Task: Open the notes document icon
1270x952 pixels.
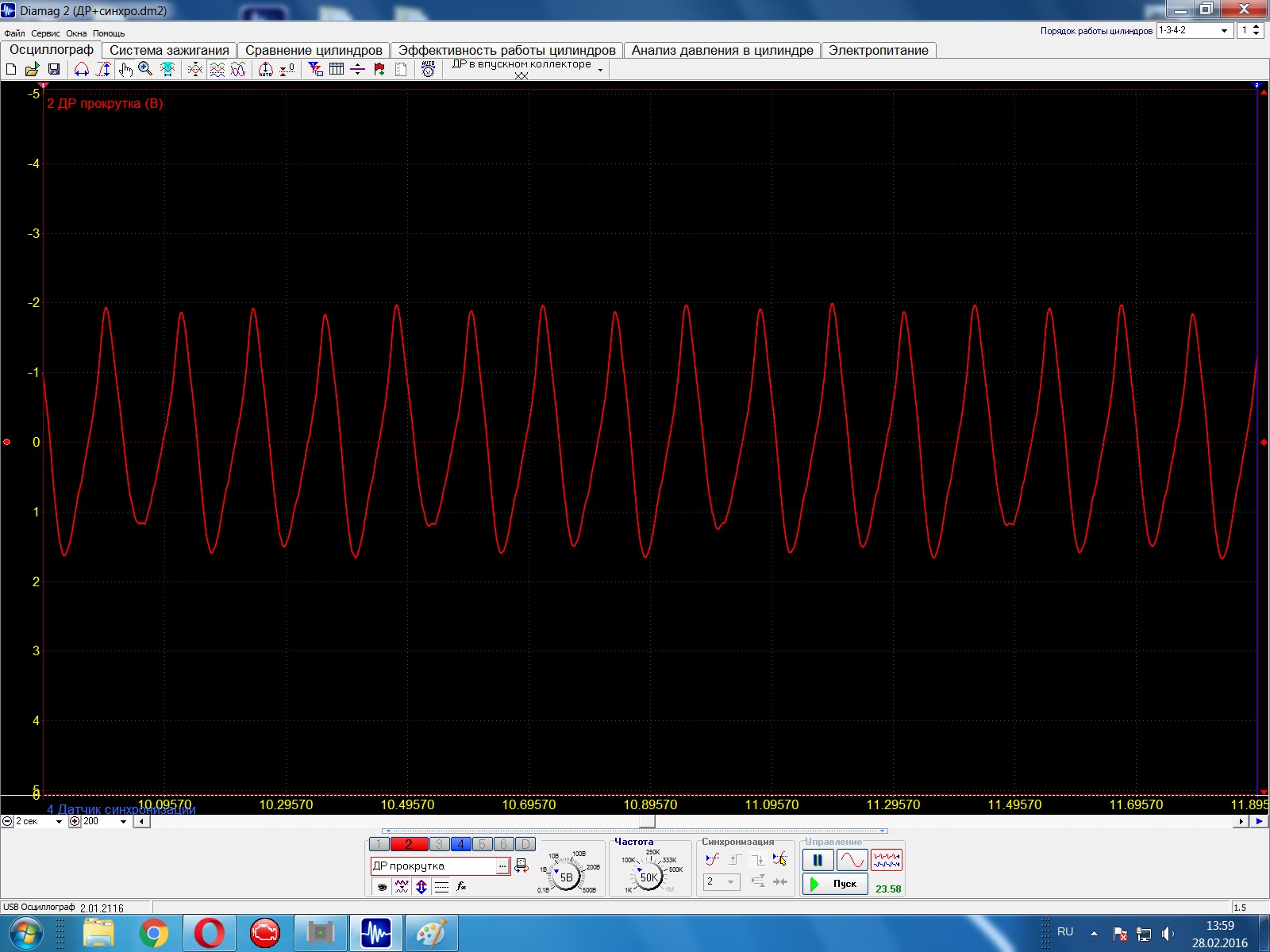Action: point(401,69)
